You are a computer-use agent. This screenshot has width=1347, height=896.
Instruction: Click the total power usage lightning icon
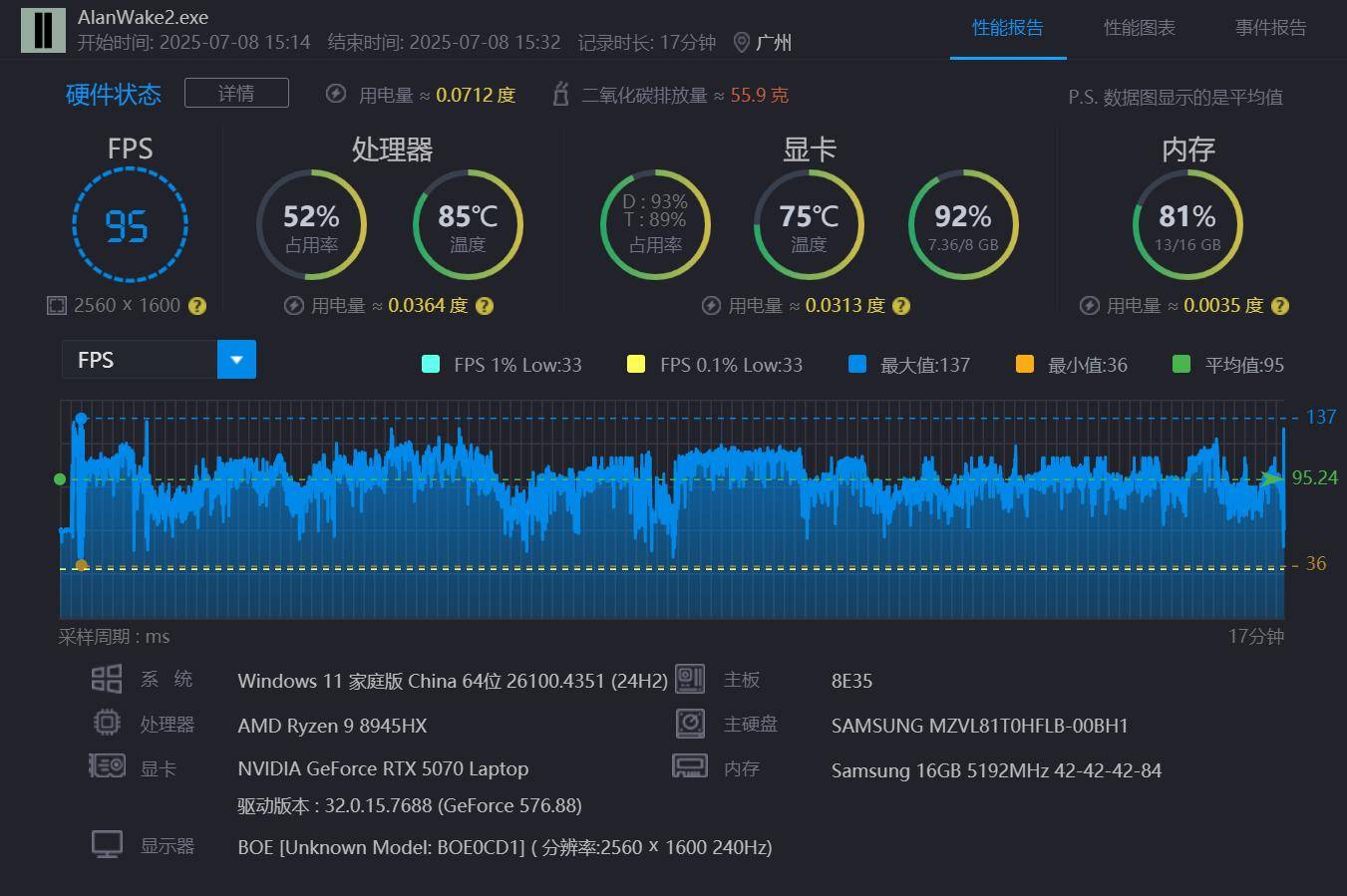[x=336, y=94]
